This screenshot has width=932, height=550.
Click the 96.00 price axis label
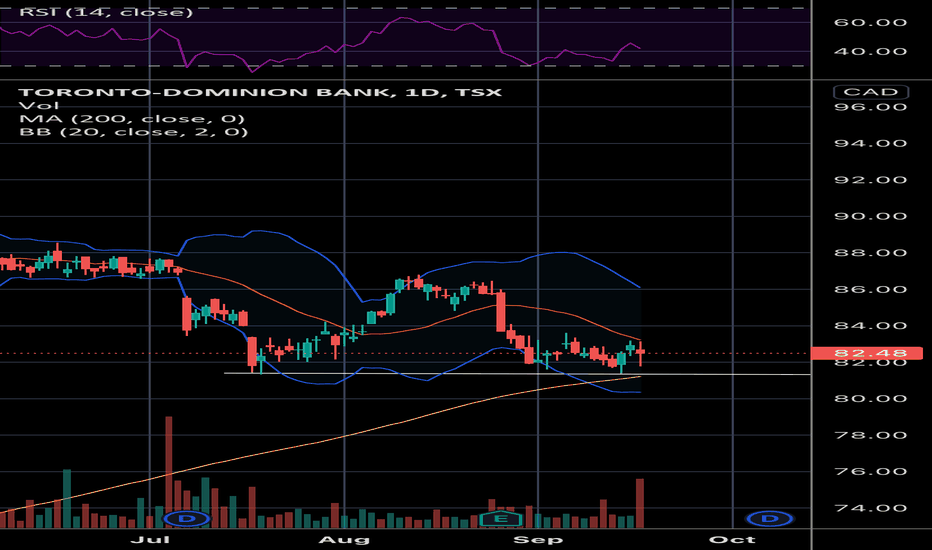[x=871, y=107]
